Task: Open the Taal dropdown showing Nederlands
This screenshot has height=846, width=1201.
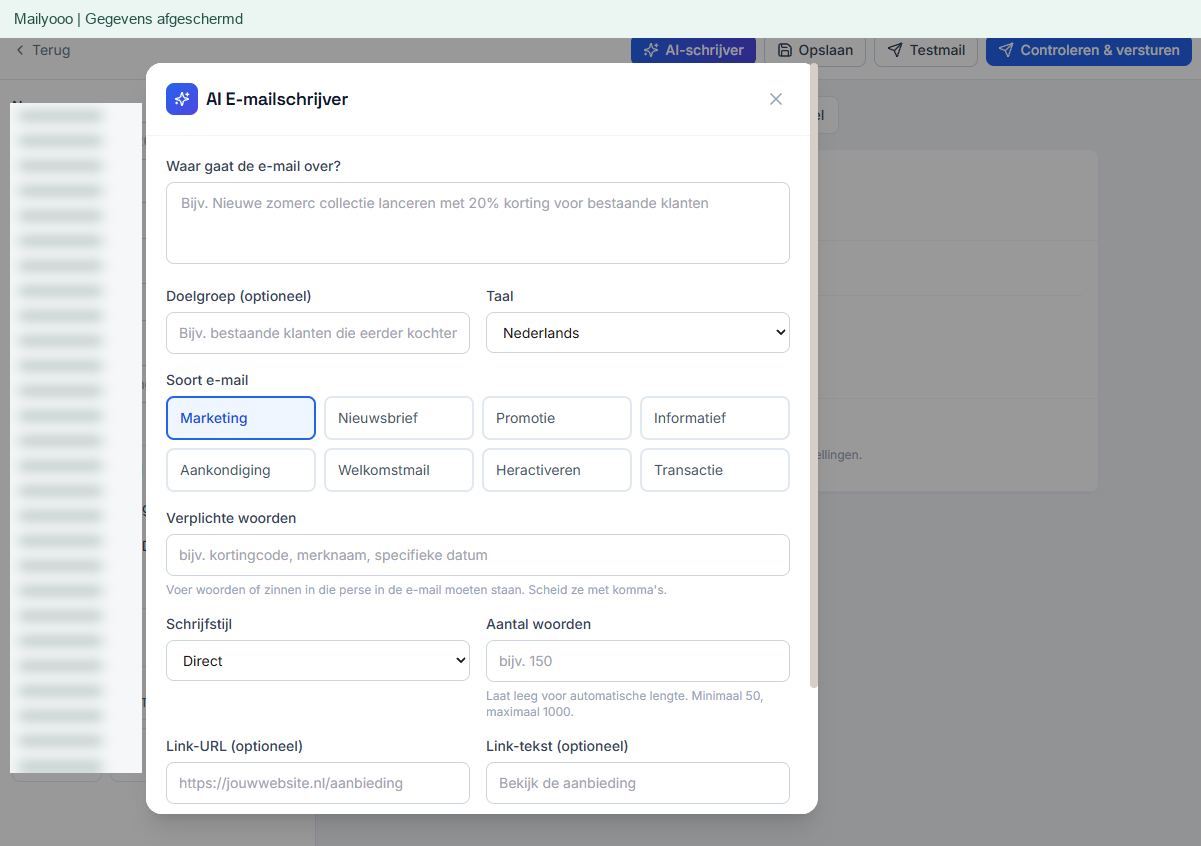Action: (638, 333)
